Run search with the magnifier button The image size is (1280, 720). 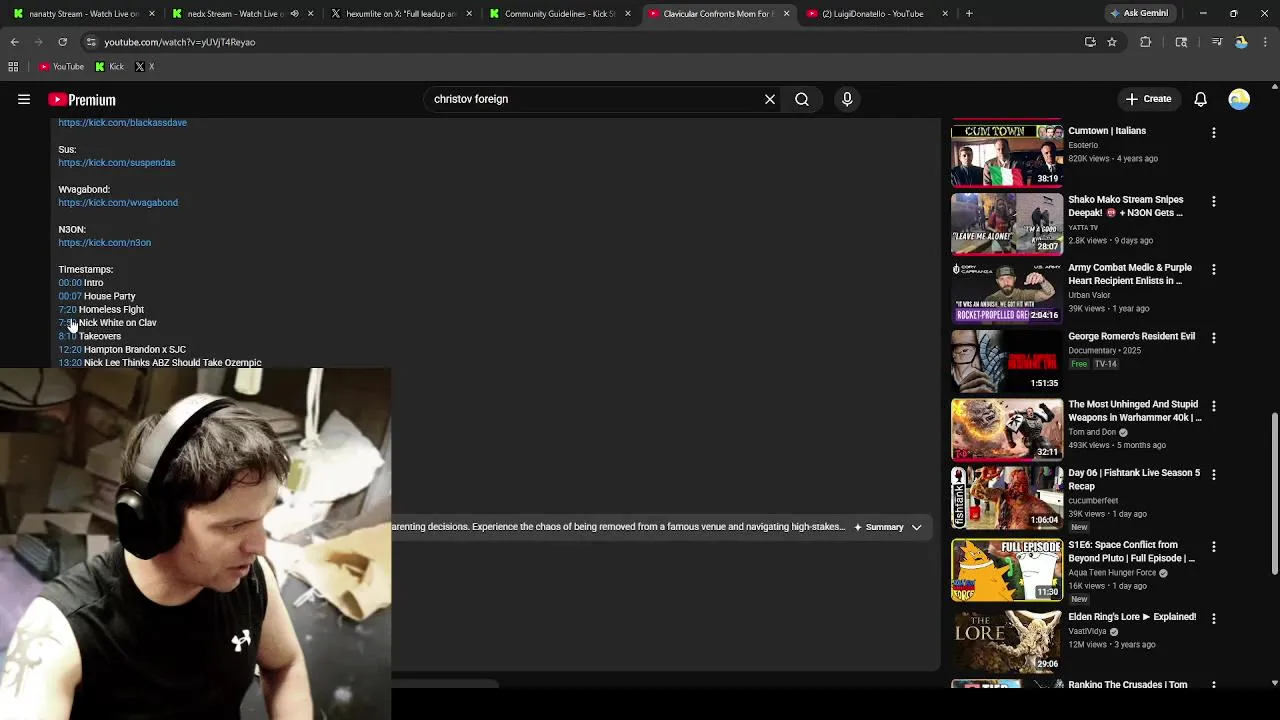(802, 99)
